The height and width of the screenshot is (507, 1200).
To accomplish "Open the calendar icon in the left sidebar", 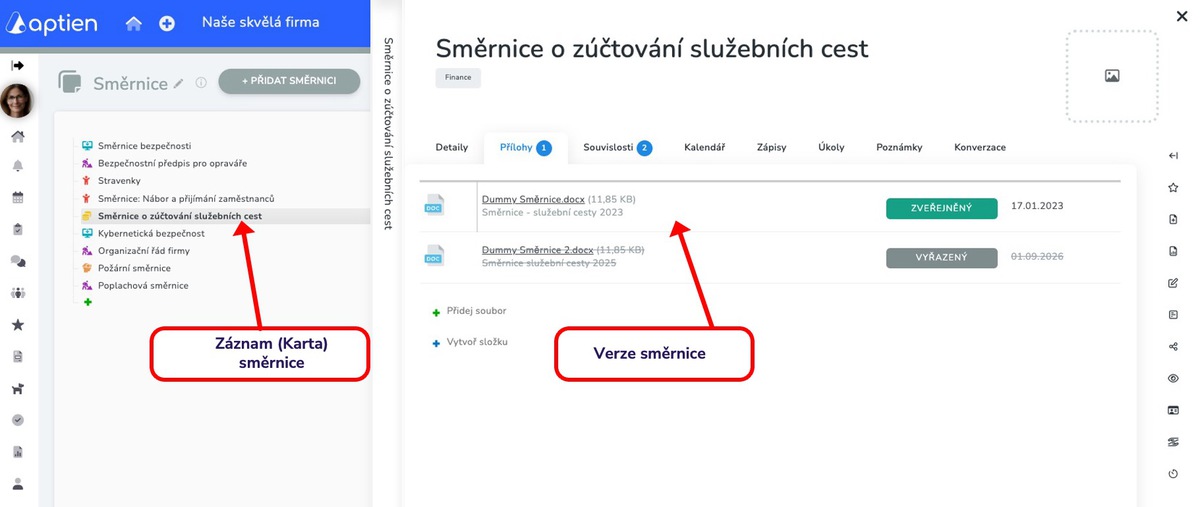I will click(17, 198).
